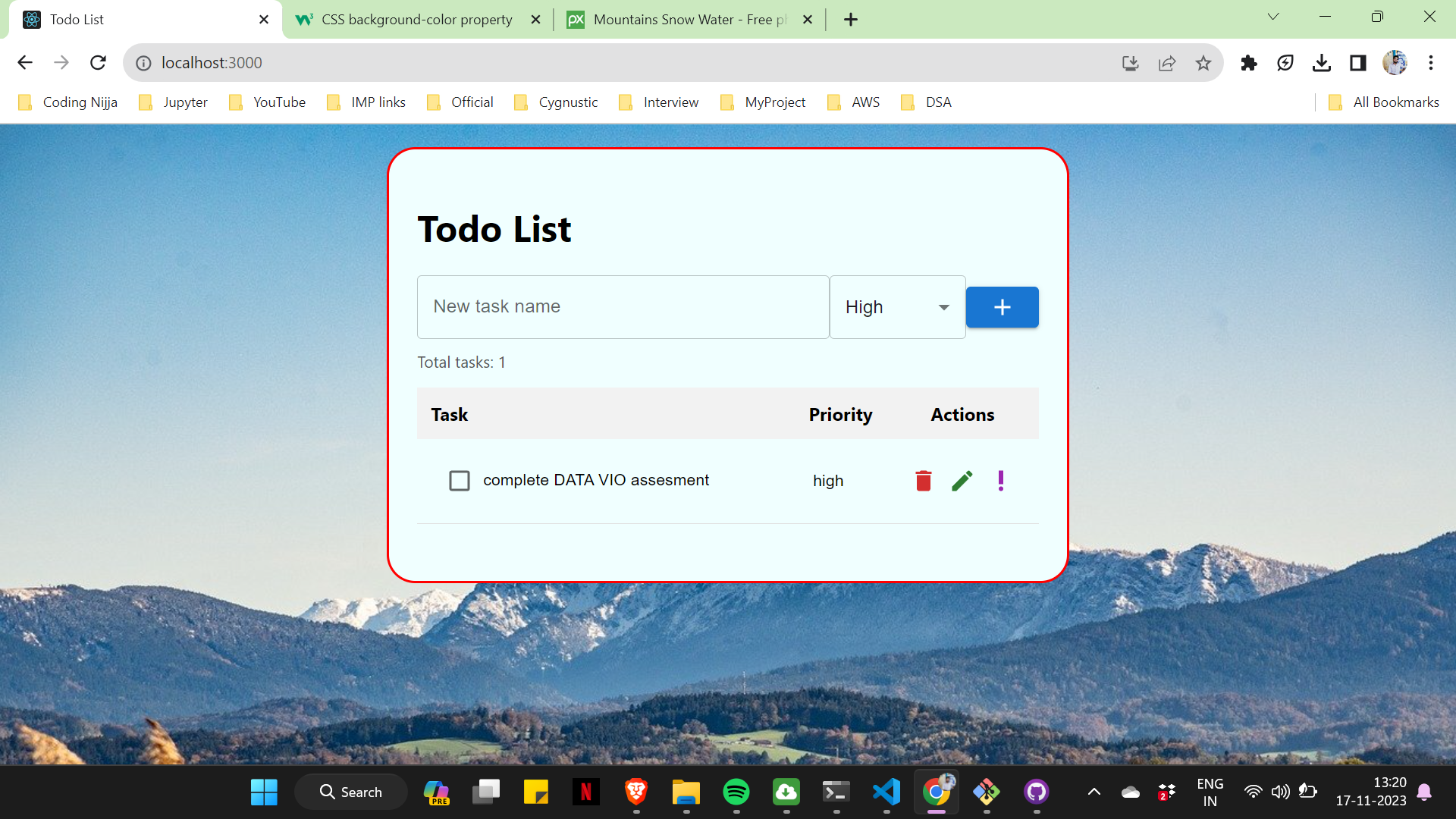Open the downloads icon in toolbar

pos(1322,62)
